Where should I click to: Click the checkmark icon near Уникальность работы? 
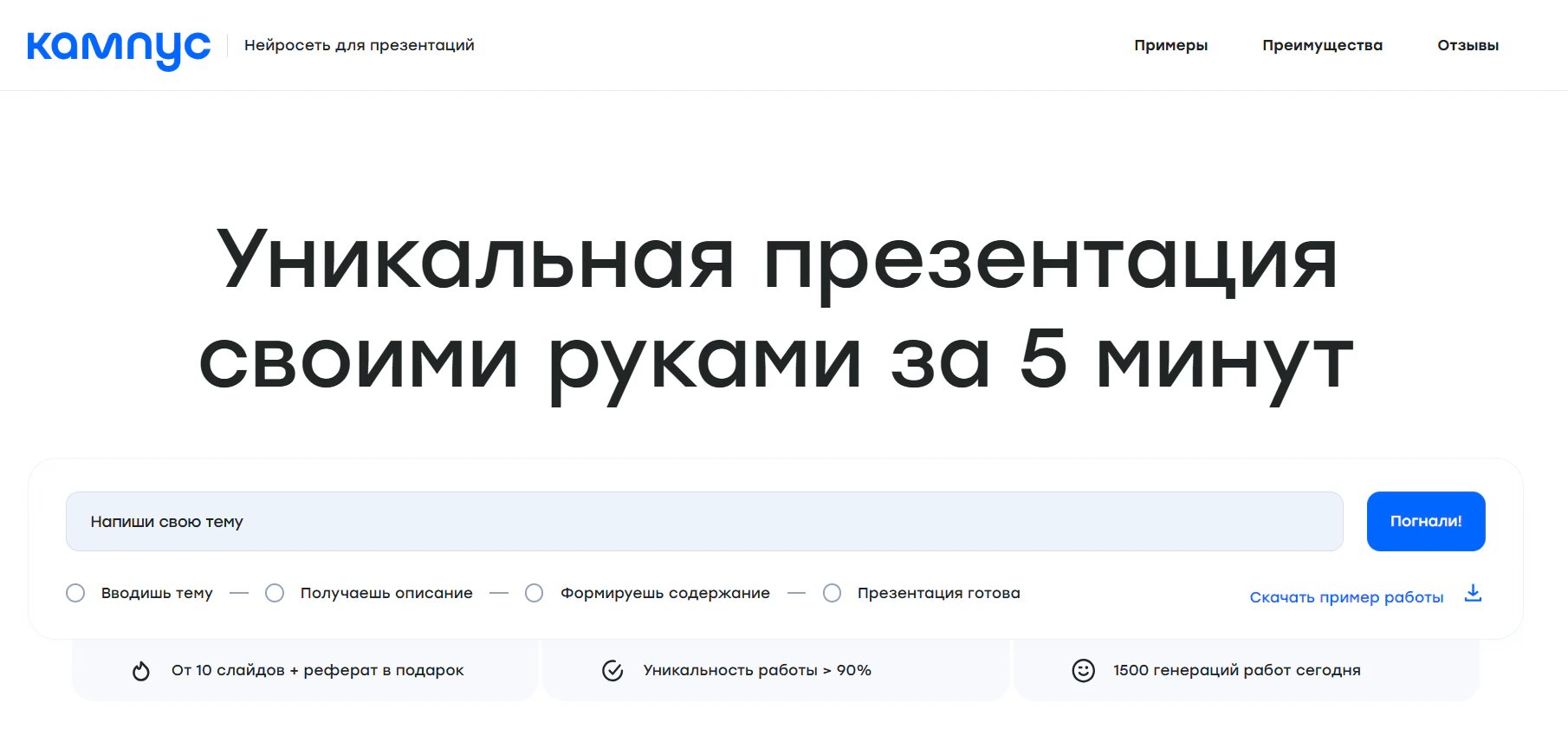coord(612,671)
